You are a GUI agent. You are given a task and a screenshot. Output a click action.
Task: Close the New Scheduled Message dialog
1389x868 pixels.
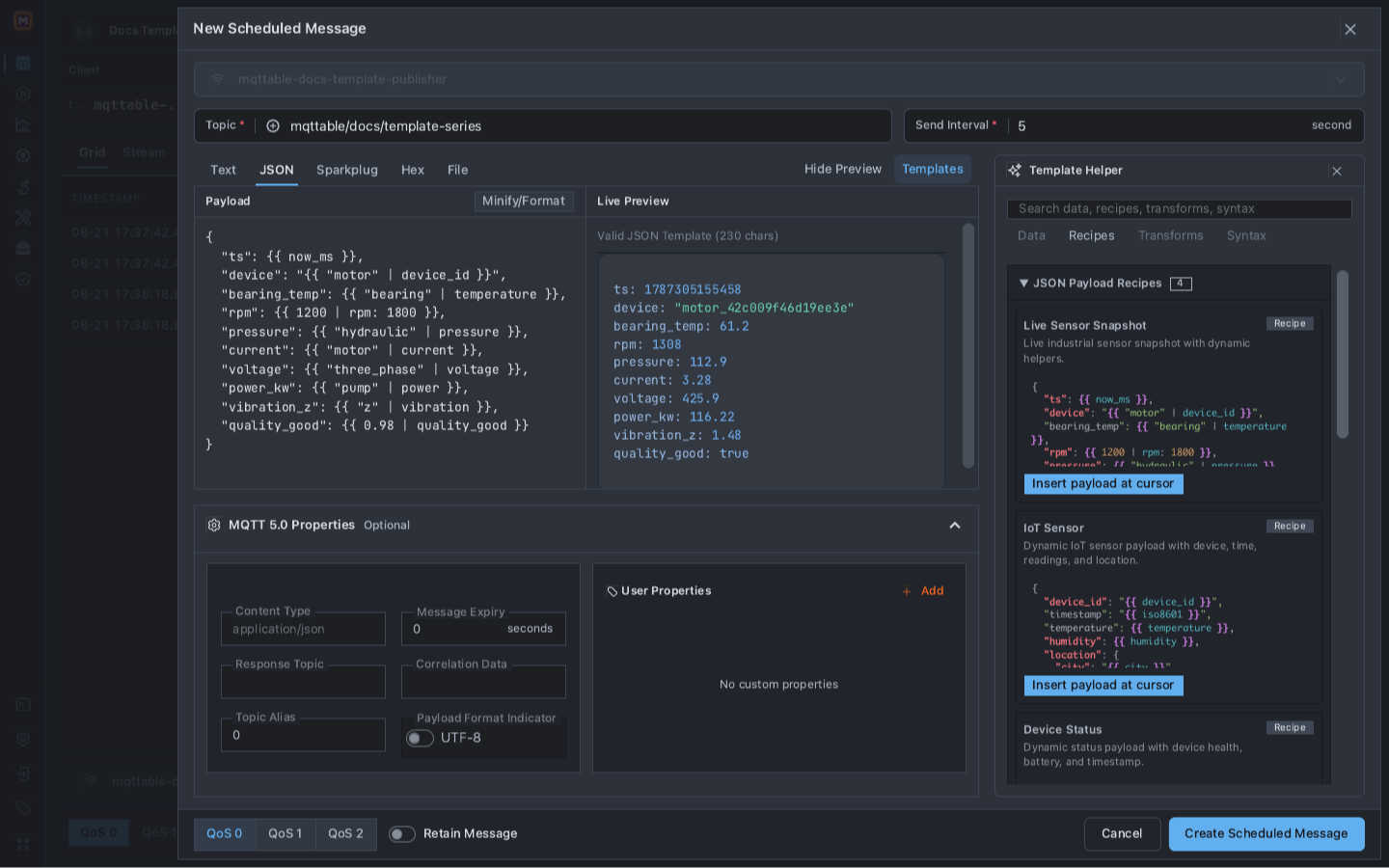[1350, 30]
